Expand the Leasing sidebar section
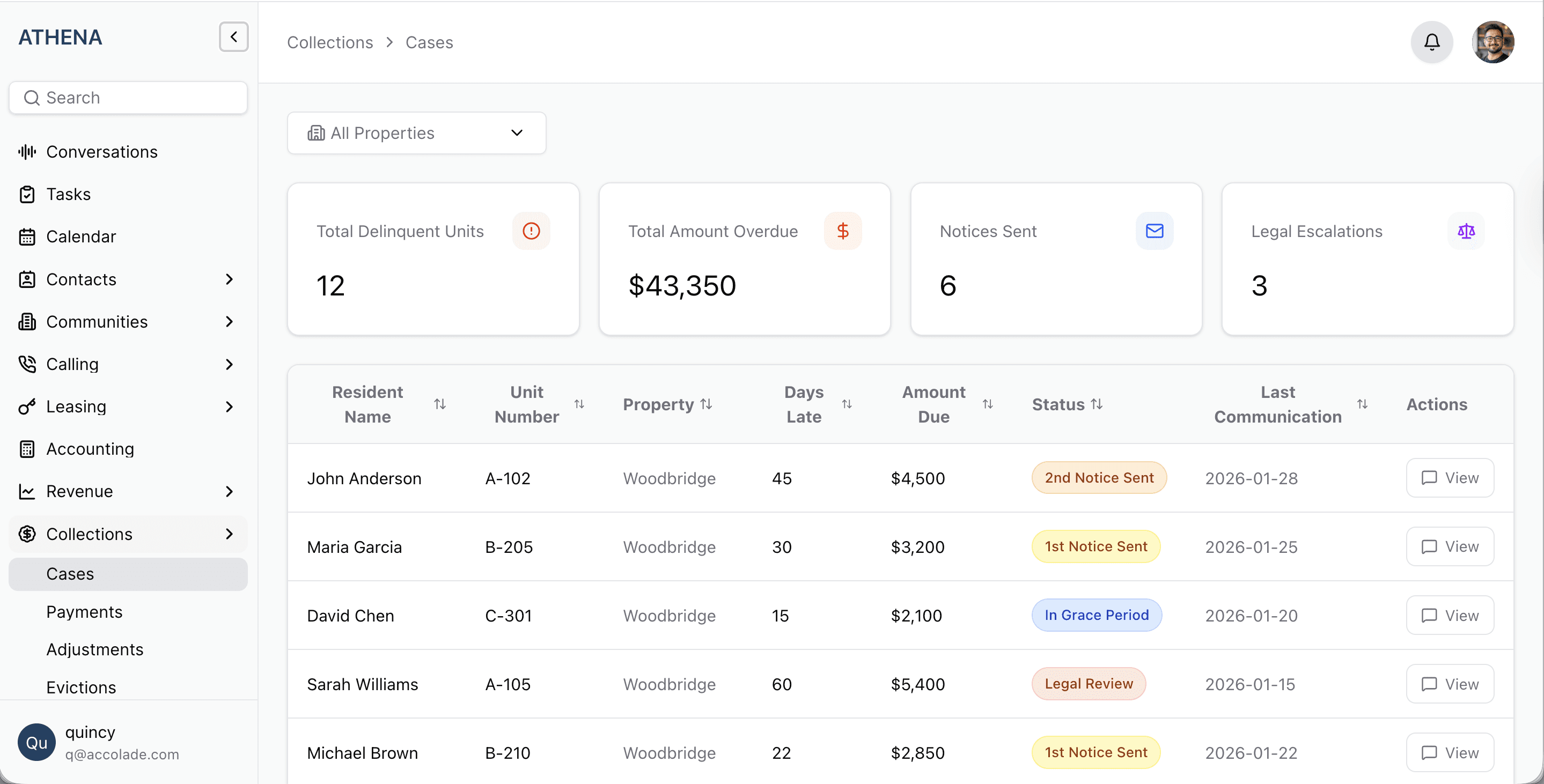Screen dimensions: 1544x784 point(229,406)
